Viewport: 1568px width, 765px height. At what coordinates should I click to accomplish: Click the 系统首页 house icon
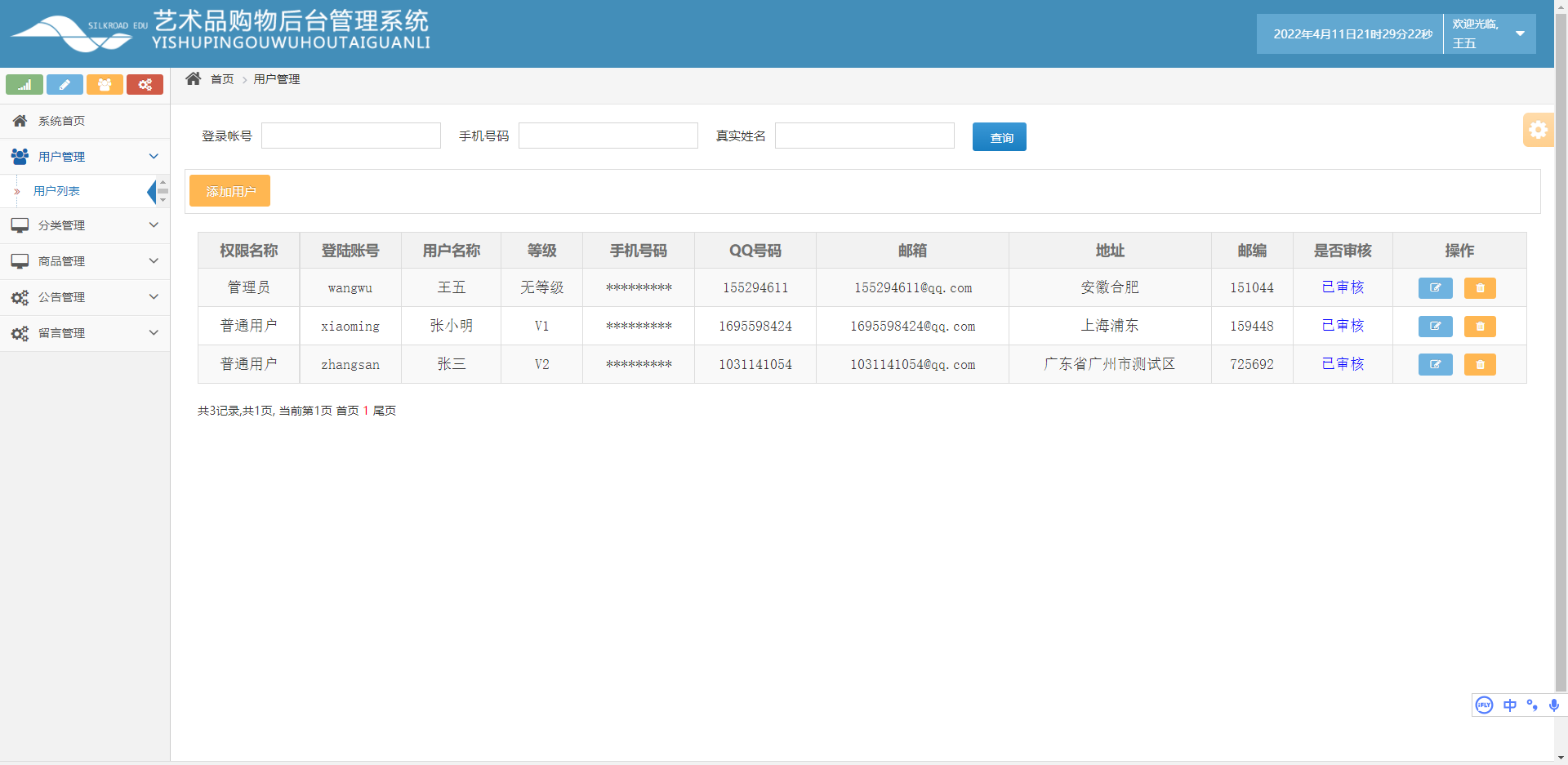pos(20,121)
